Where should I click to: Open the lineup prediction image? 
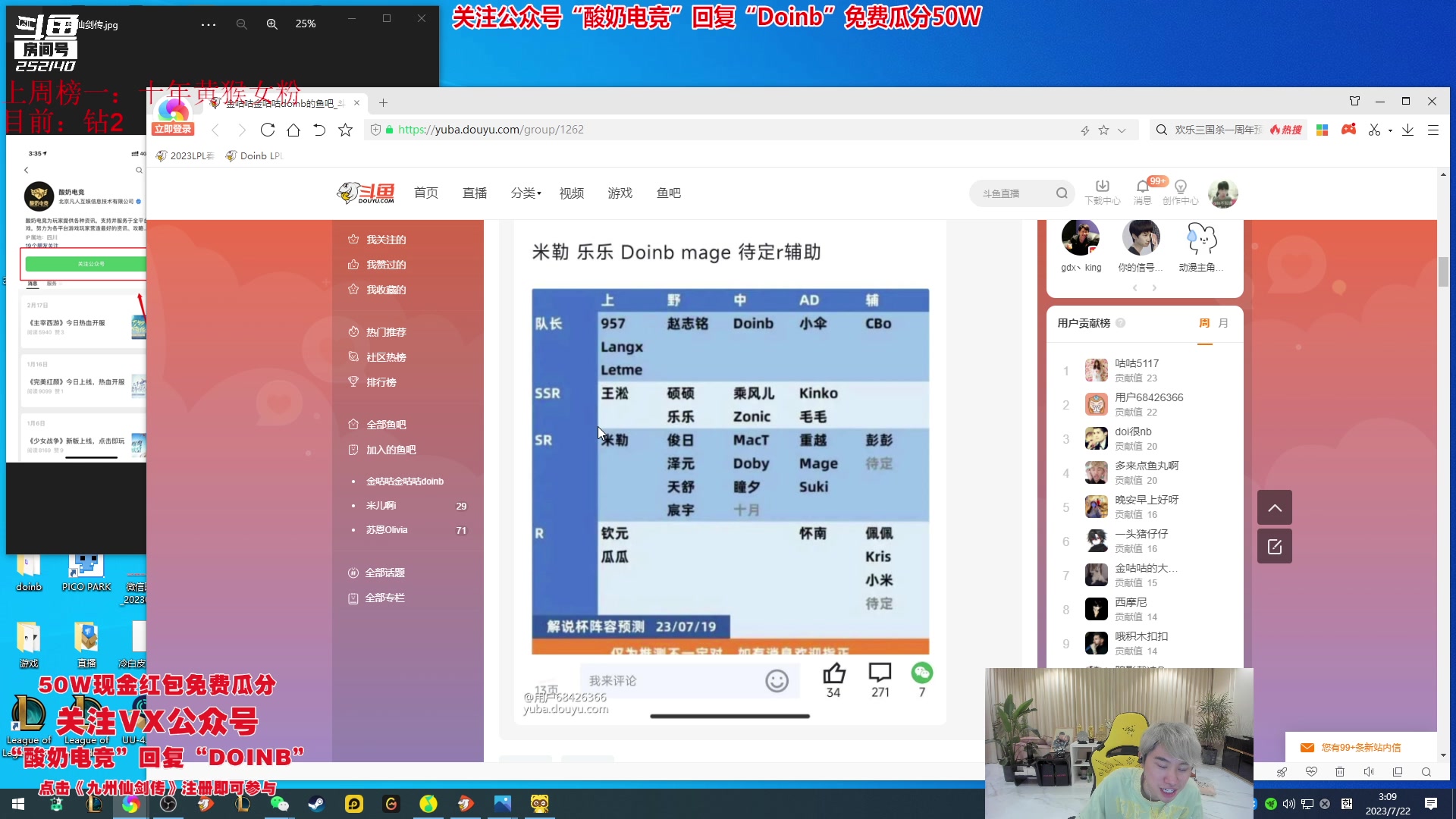tap(730, 471)
